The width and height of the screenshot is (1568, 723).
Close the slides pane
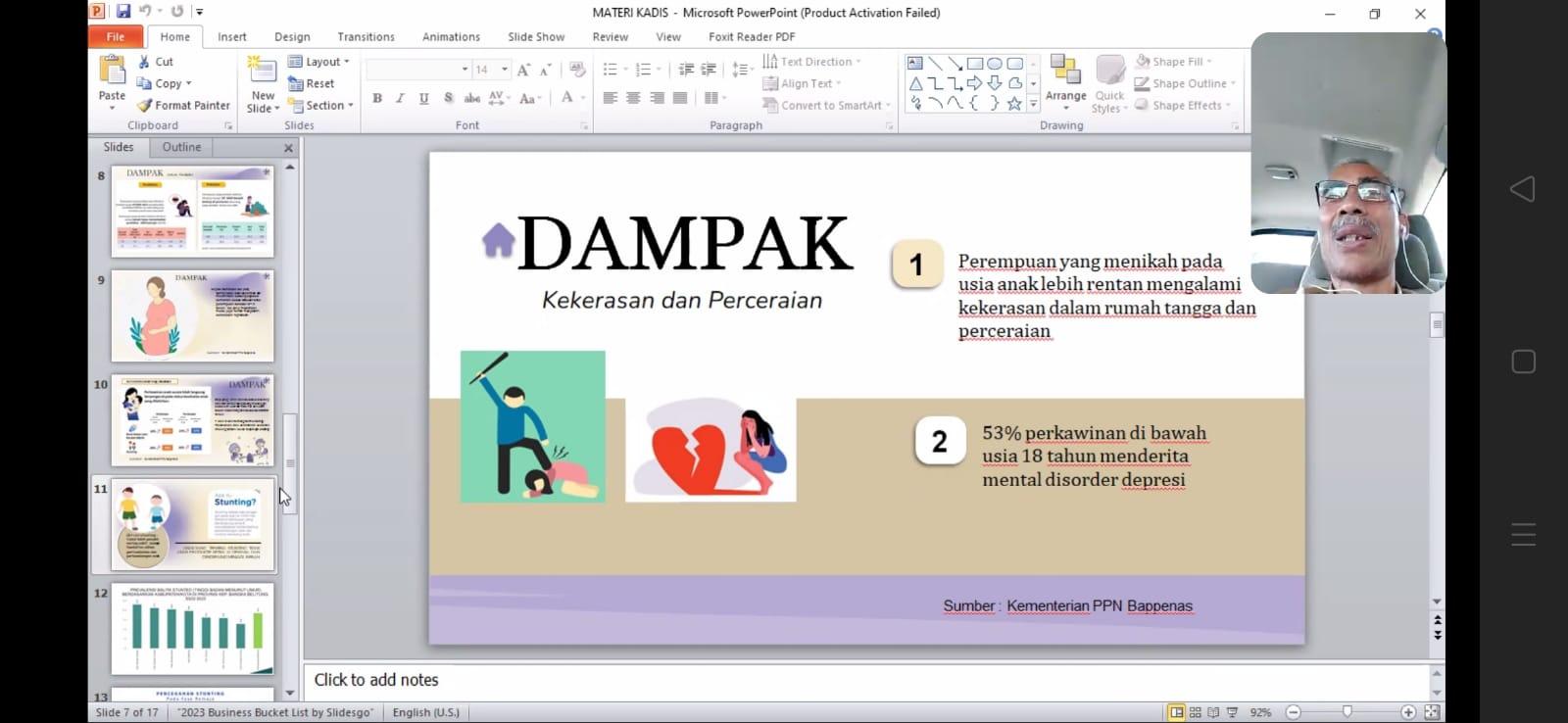288,148
